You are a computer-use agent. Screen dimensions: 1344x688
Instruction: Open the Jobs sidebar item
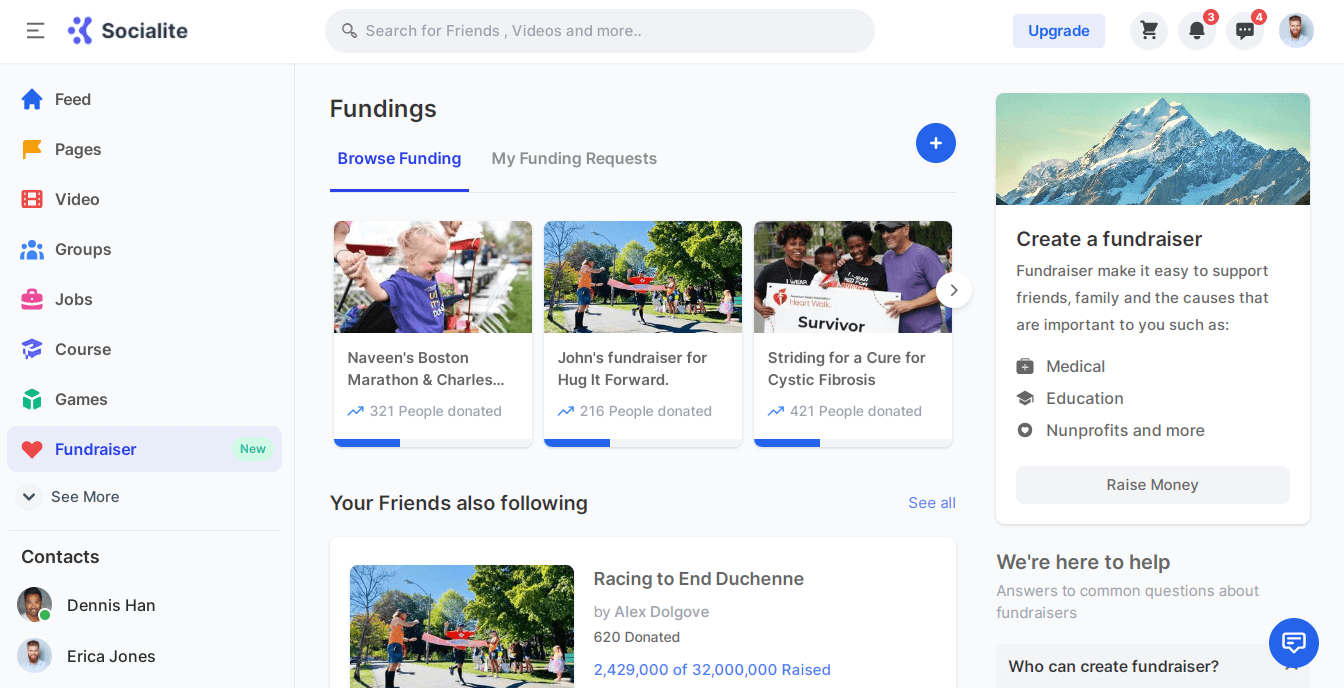coord(74,300)
